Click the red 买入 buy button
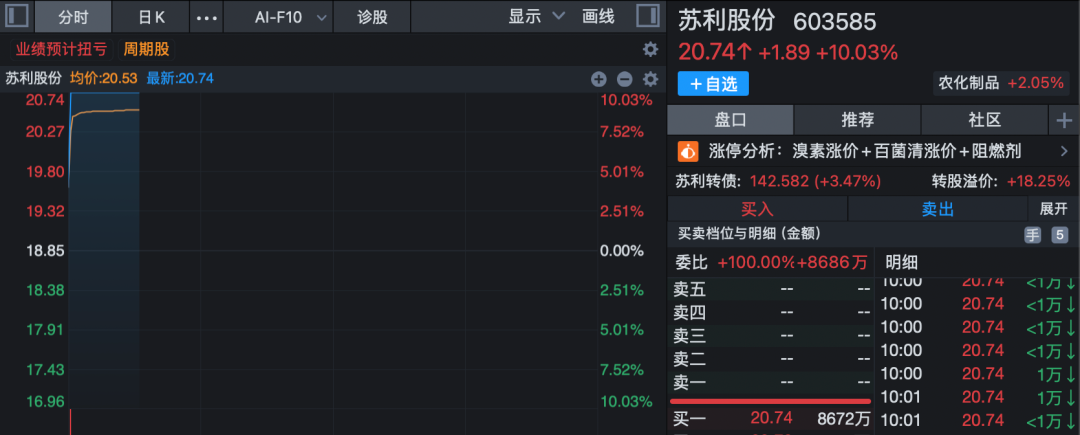This screenshot has height=435, width=1080. (758, 209)
